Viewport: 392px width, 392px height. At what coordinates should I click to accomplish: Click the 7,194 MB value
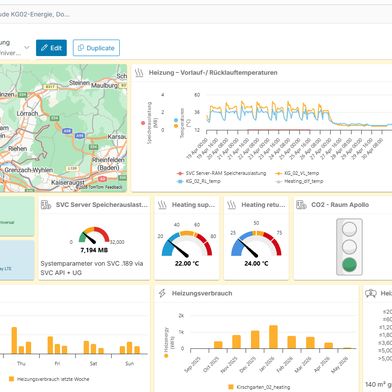tap(94, 250)
